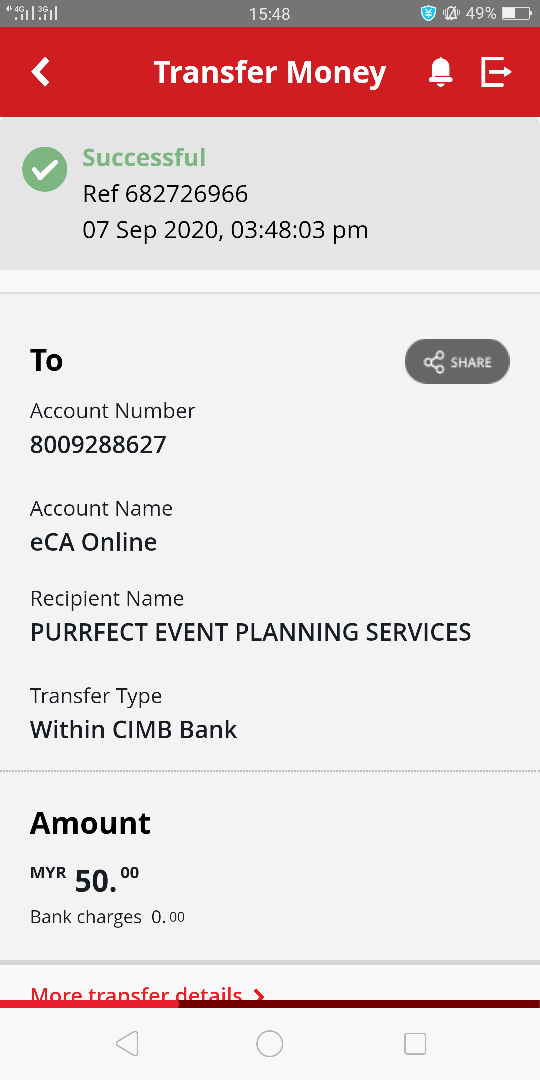Tap the red progress bar at bottom

pos(270,1004)
